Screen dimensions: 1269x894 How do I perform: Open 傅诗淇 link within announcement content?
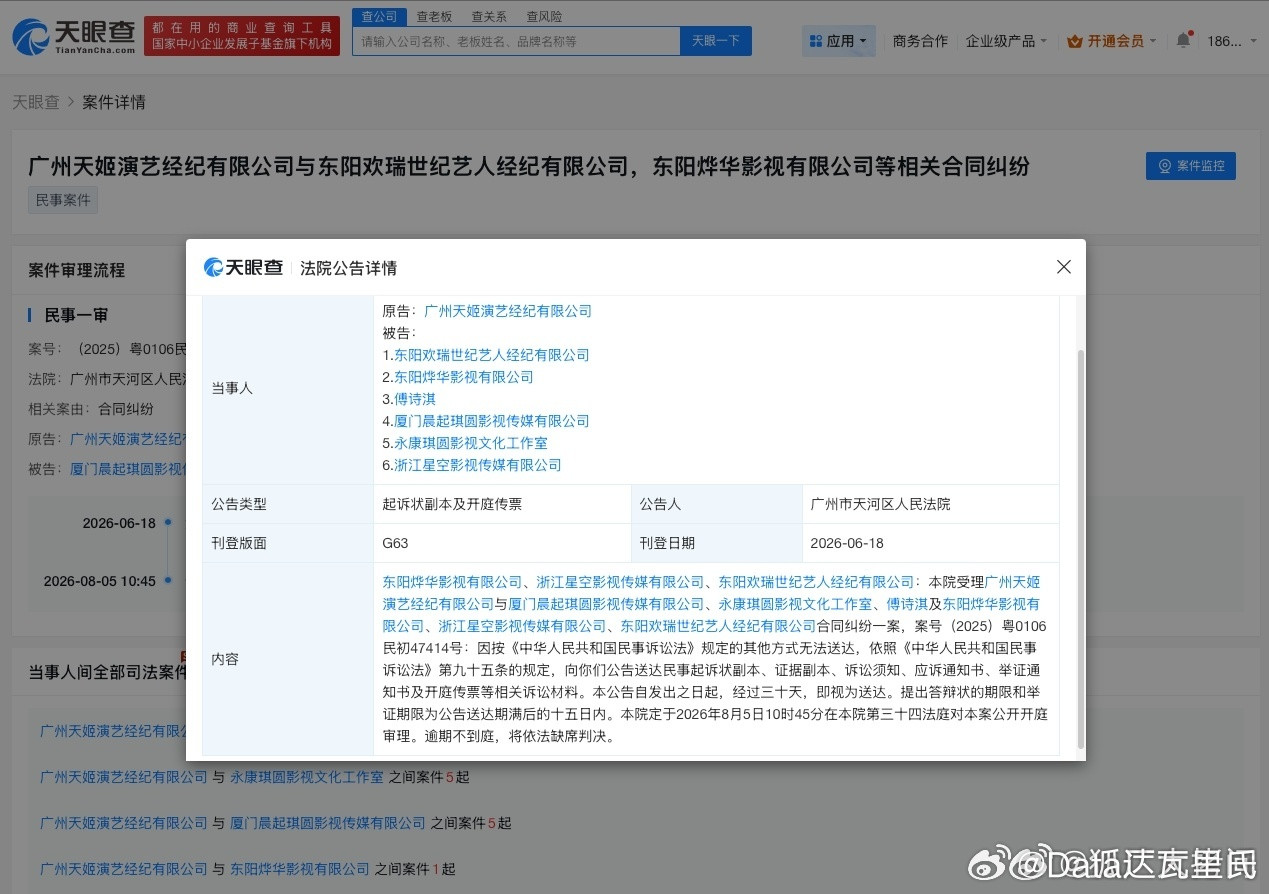(907, 604)
